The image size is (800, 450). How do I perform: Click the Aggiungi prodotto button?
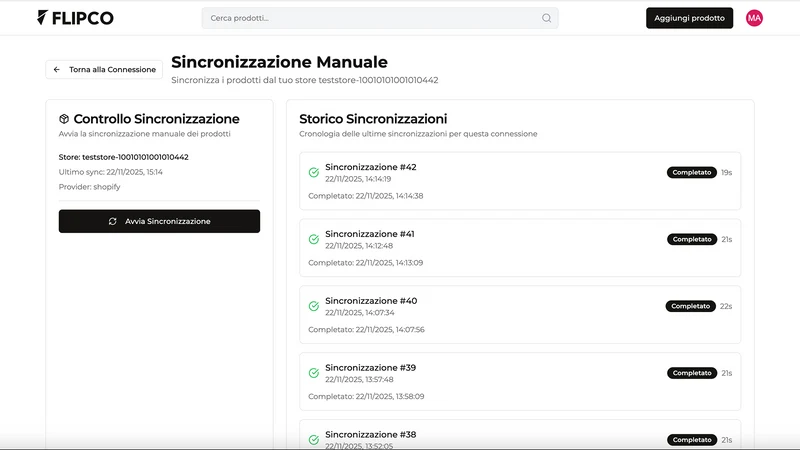(689, 18)
